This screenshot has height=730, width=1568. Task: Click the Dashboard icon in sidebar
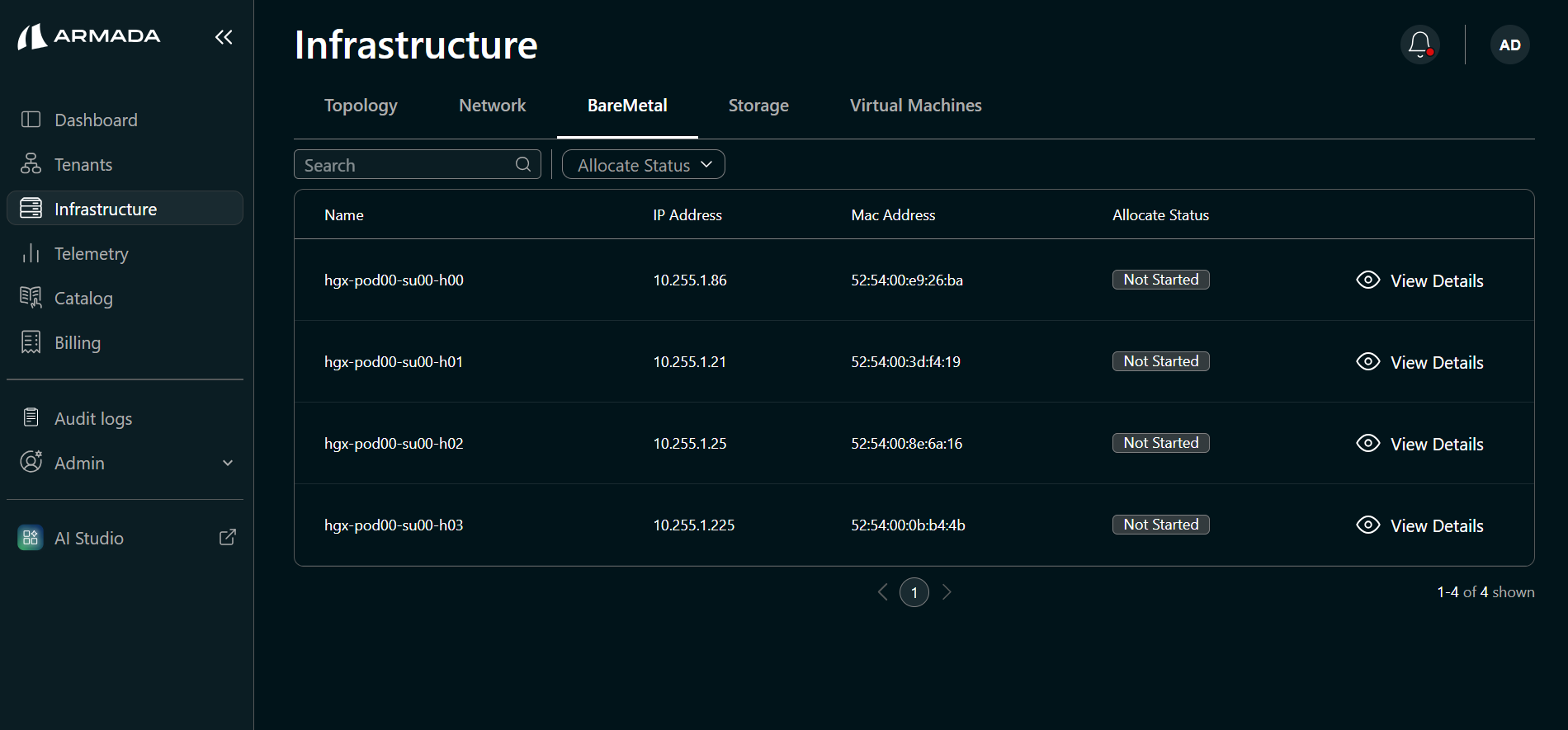pos(31,120)
